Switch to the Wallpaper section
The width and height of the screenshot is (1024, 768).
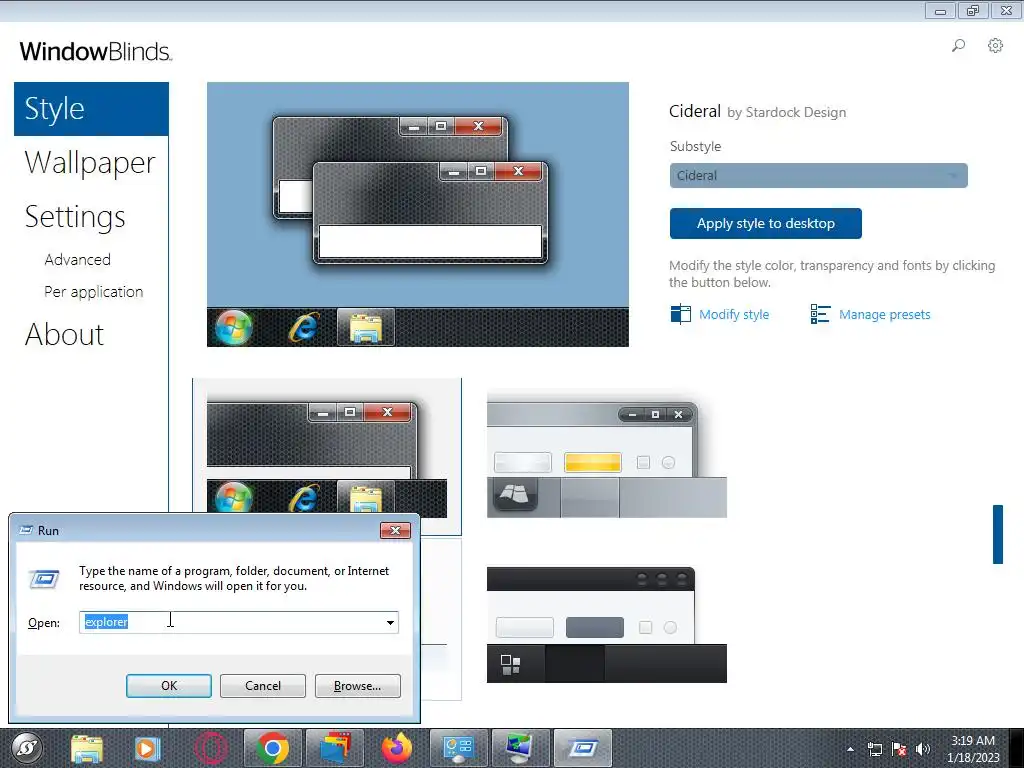click(x=90, y=163)
